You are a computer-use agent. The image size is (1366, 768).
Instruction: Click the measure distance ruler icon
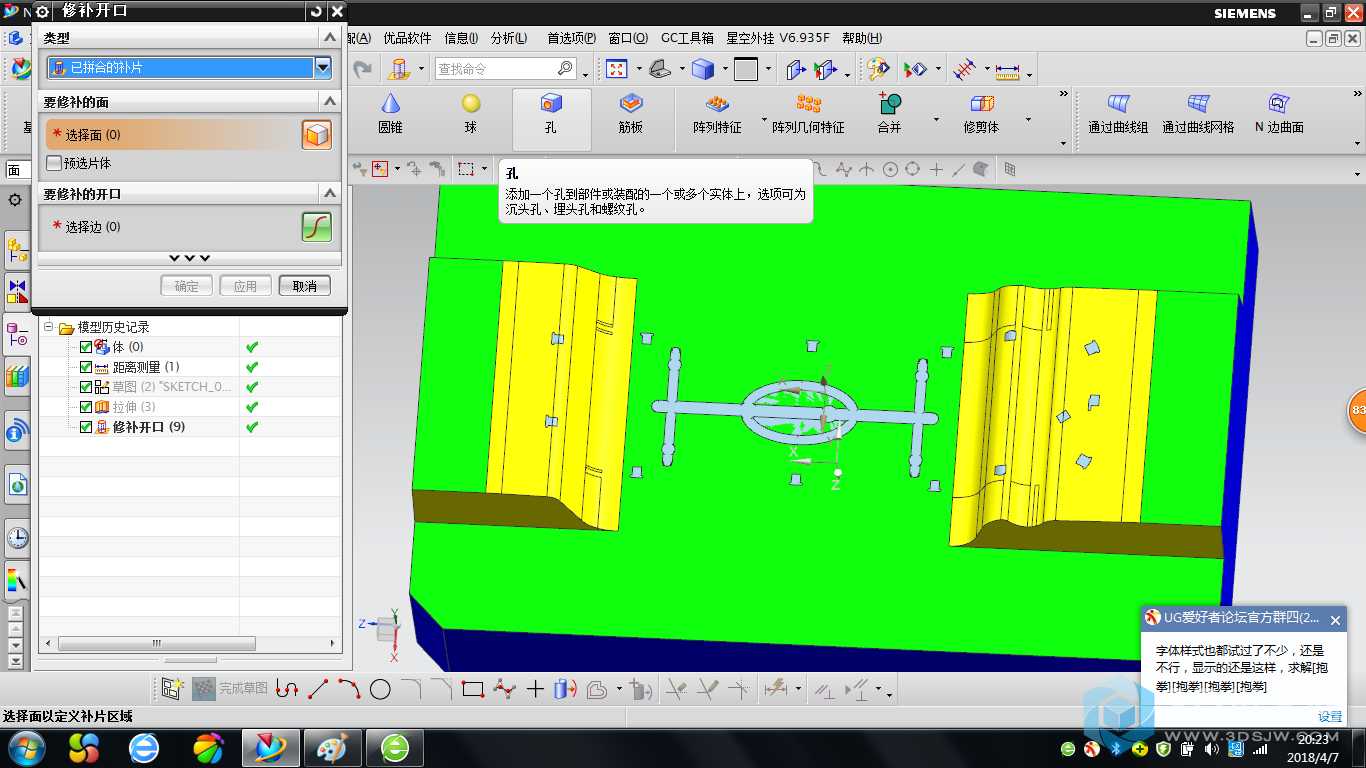pos(1007,69)
